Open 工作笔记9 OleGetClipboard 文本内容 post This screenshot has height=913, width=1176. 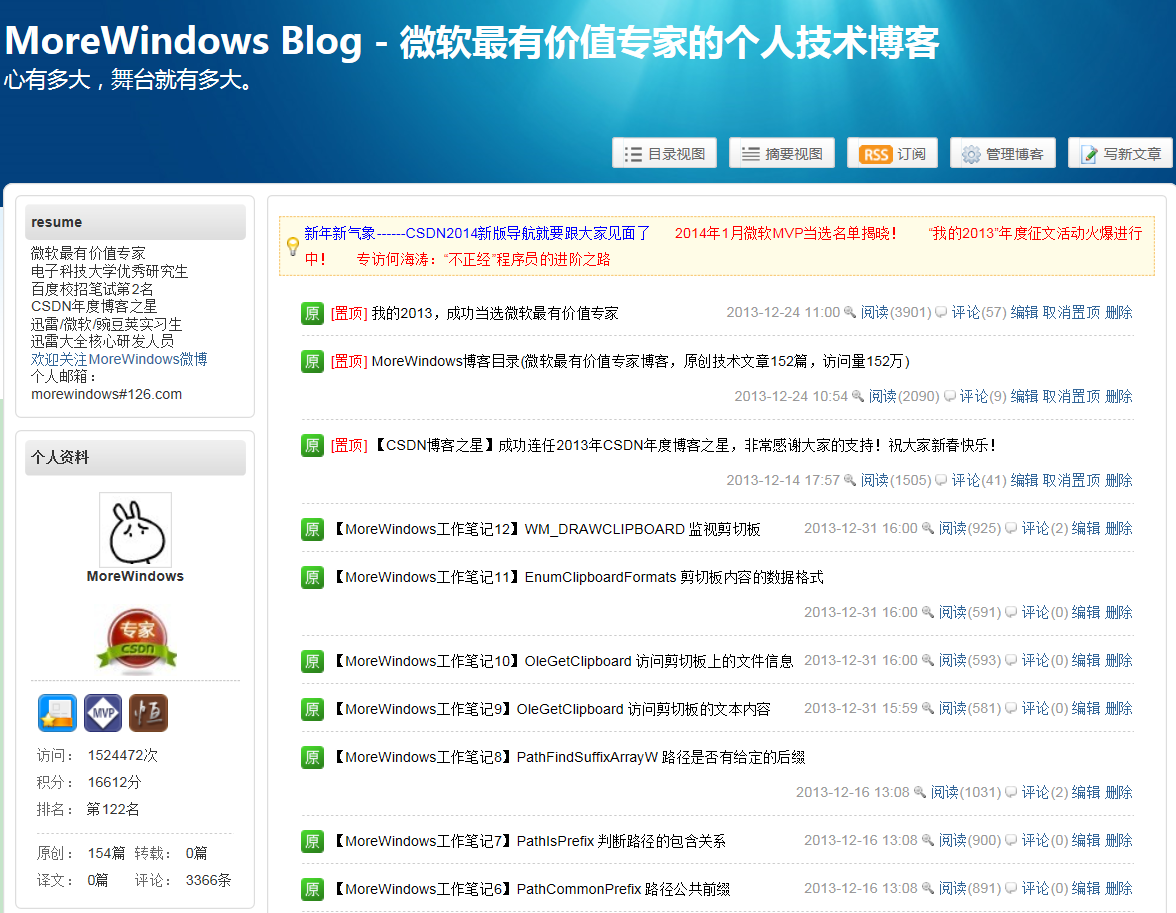pos(550,709)
